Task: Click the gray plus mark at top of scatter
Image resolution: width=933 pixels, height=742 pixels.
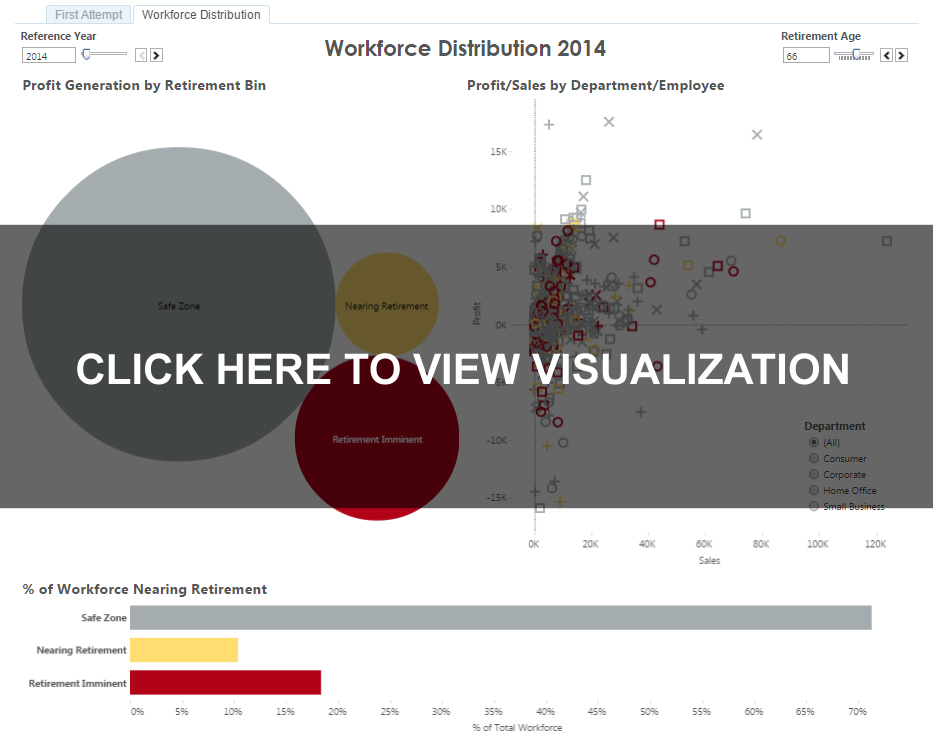Action: tap(549, 124)
